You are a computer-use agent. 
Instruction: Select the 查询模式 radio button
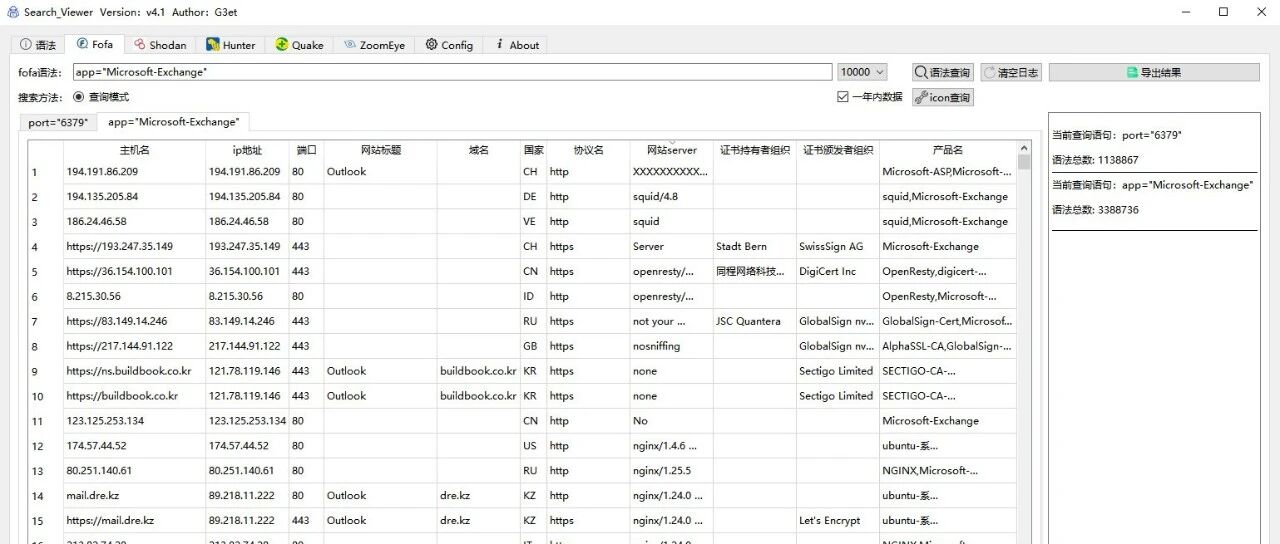pos(79,97)
